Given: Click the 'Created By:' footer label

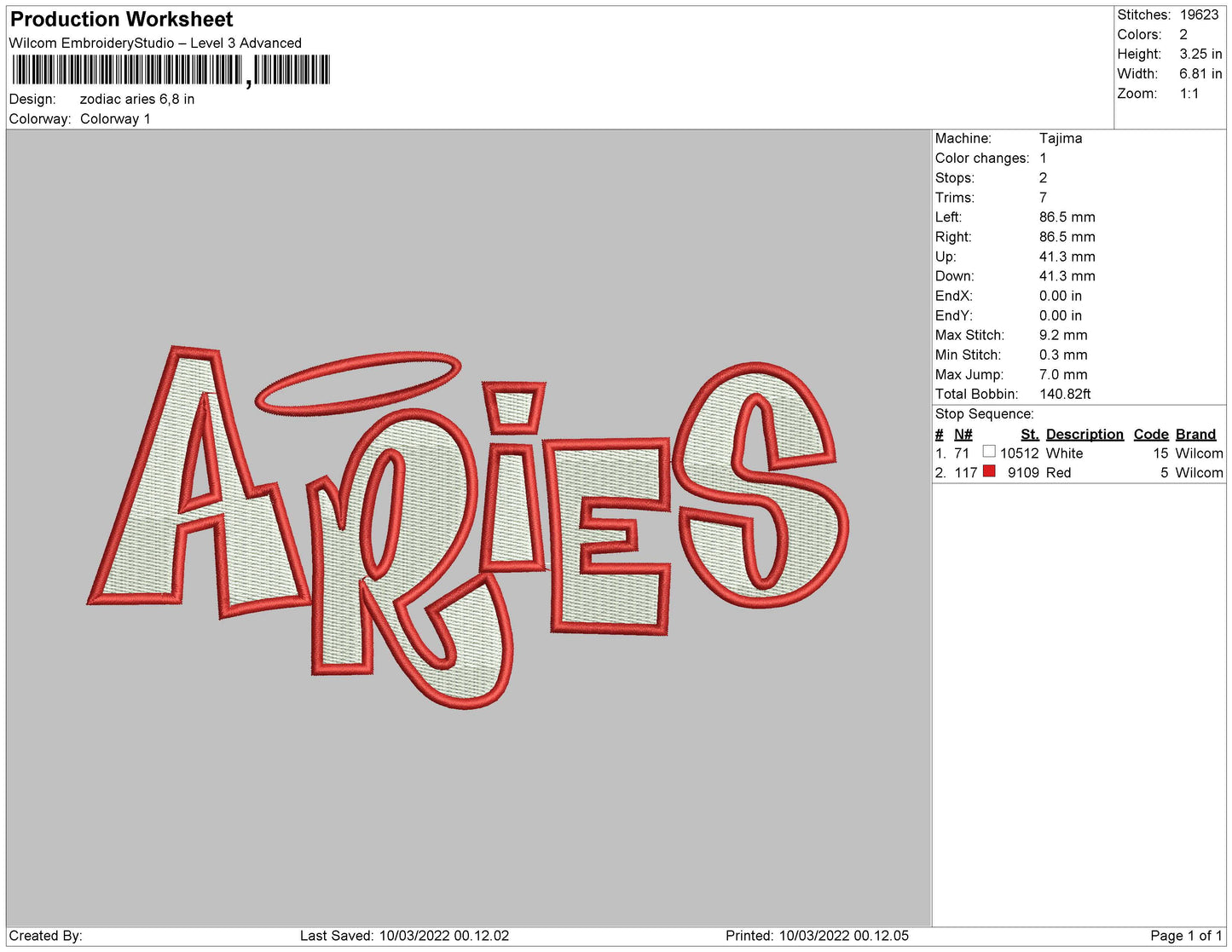Looking at the screenshot, I should pos(45,936).
